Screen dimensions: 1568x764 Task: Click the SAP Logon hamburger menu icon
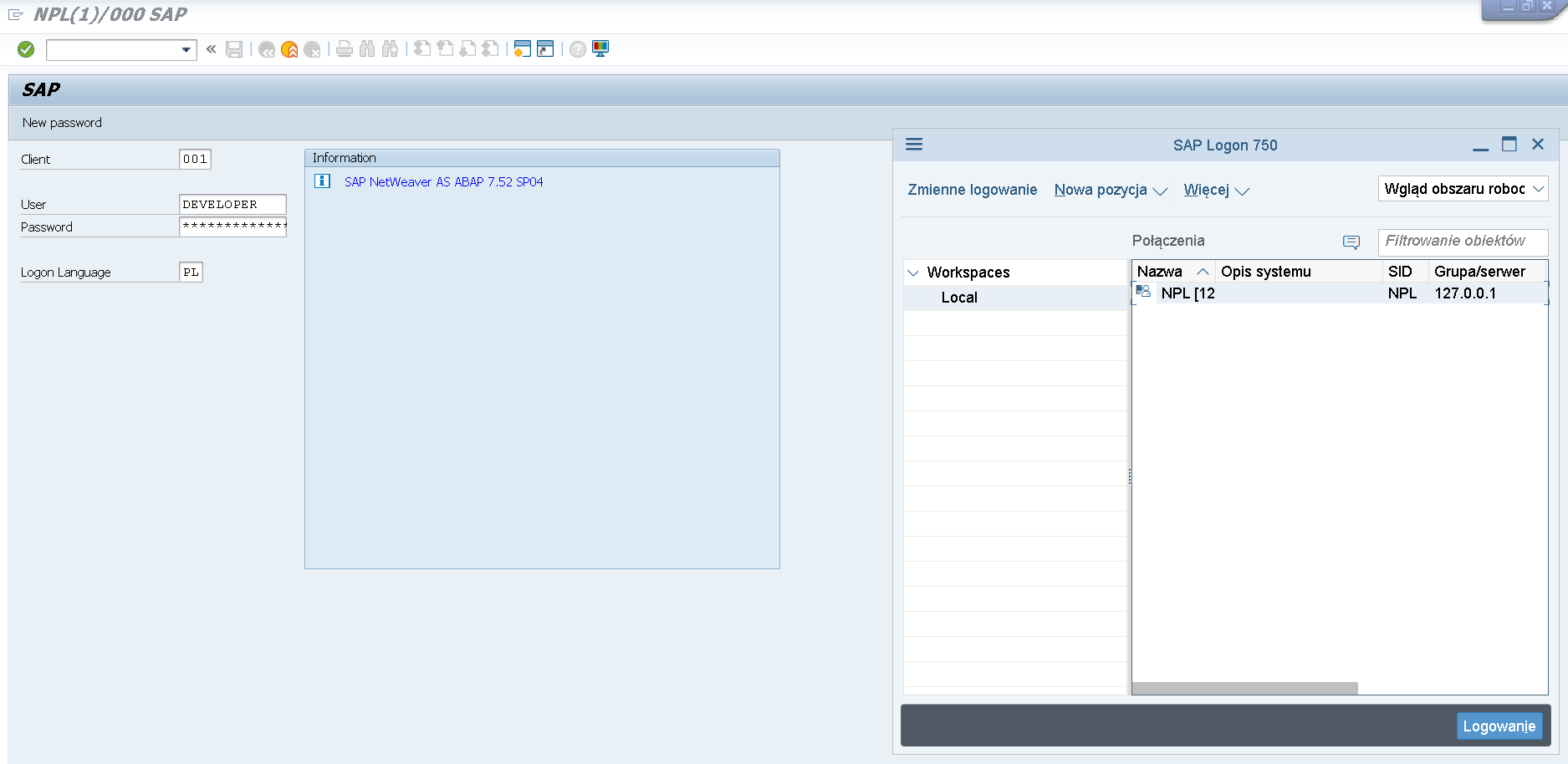914,145
